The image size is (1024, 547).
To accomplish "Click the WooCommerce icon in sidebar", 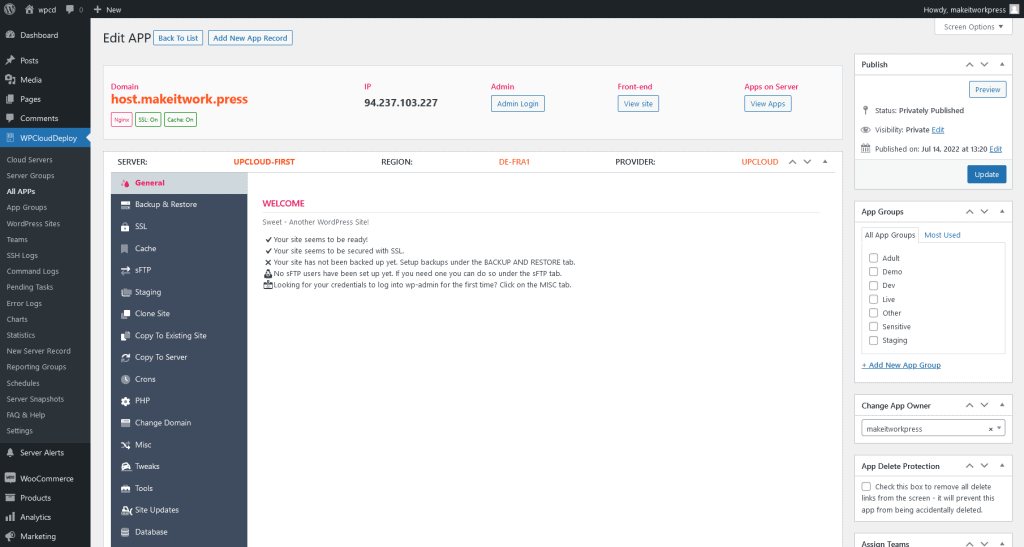I will (x=10, y=478).
